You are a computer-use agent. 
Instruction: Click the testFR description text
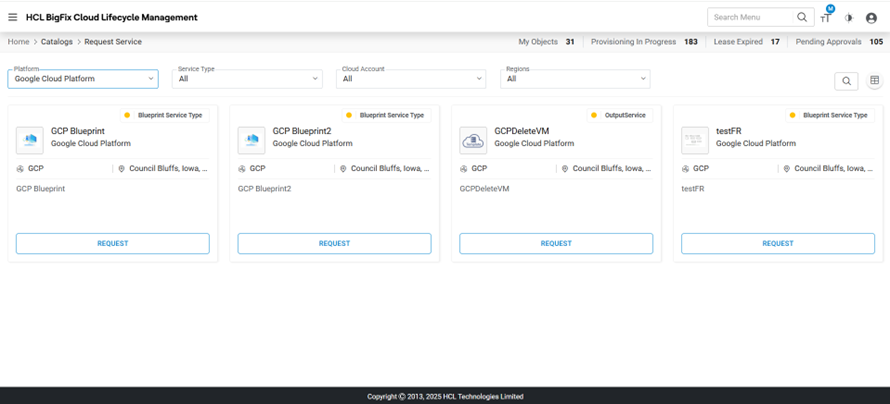coord(692,188)
